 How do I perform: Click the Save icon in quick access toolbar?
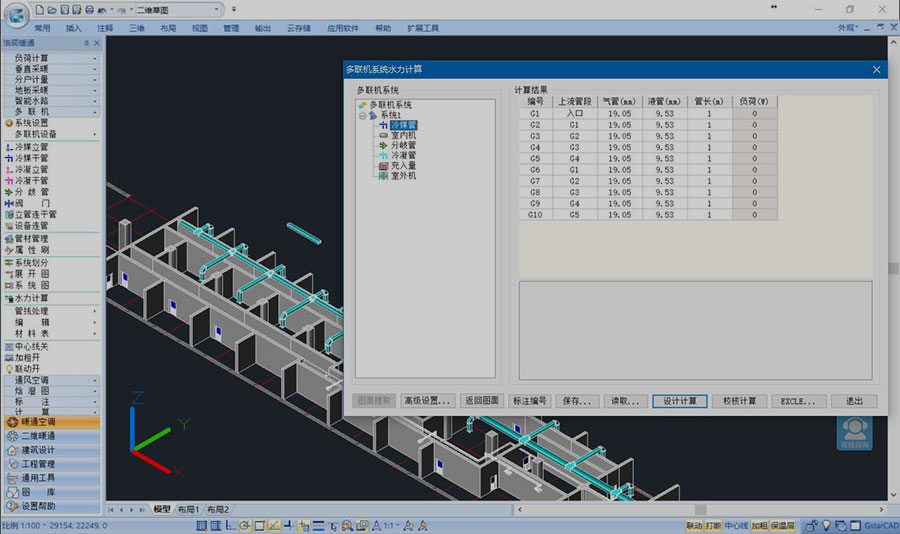pos(63,9)
